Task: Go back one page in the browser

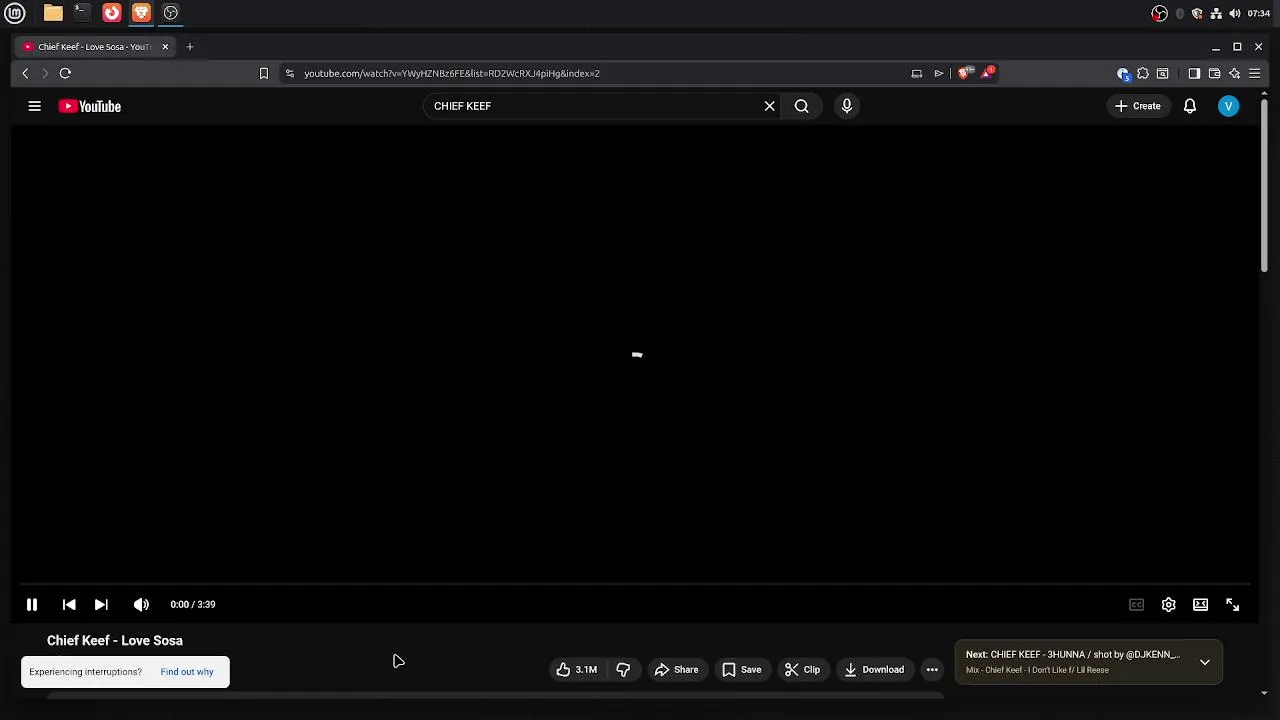Action: tap(25, 73)
